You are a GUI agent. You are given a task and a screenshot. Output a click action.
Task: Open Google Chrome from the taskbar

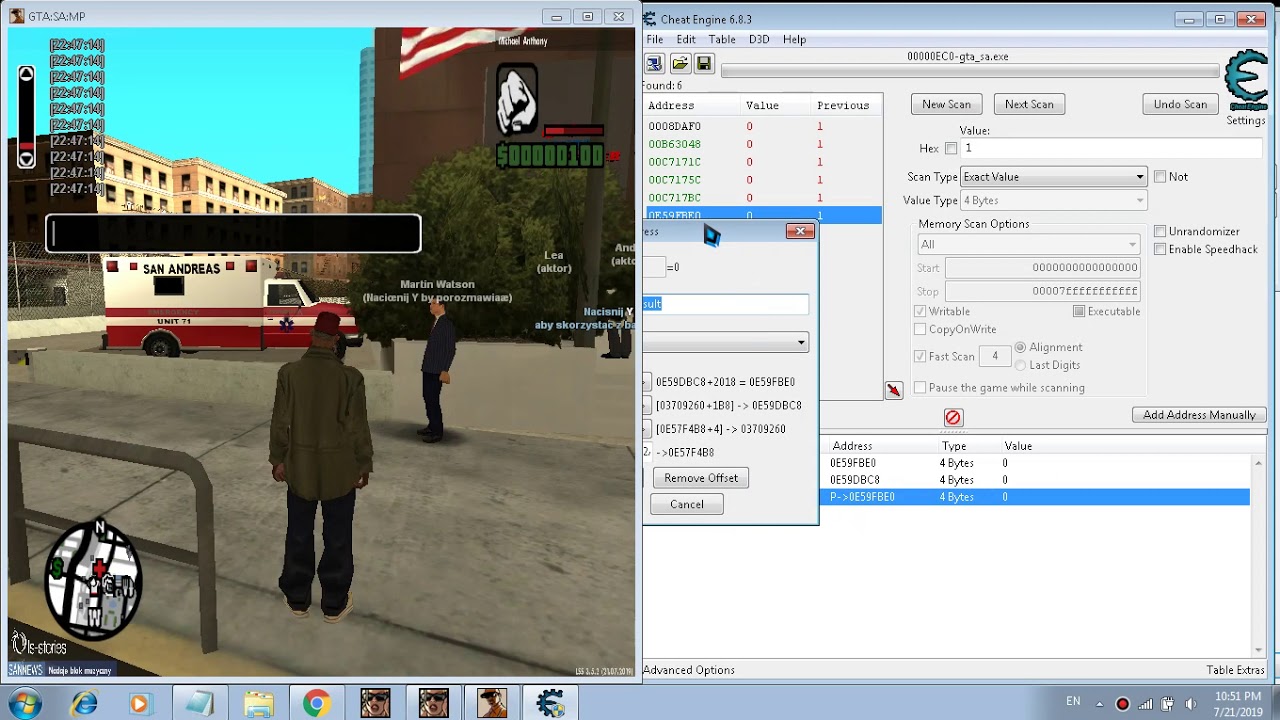click(316, 704)
